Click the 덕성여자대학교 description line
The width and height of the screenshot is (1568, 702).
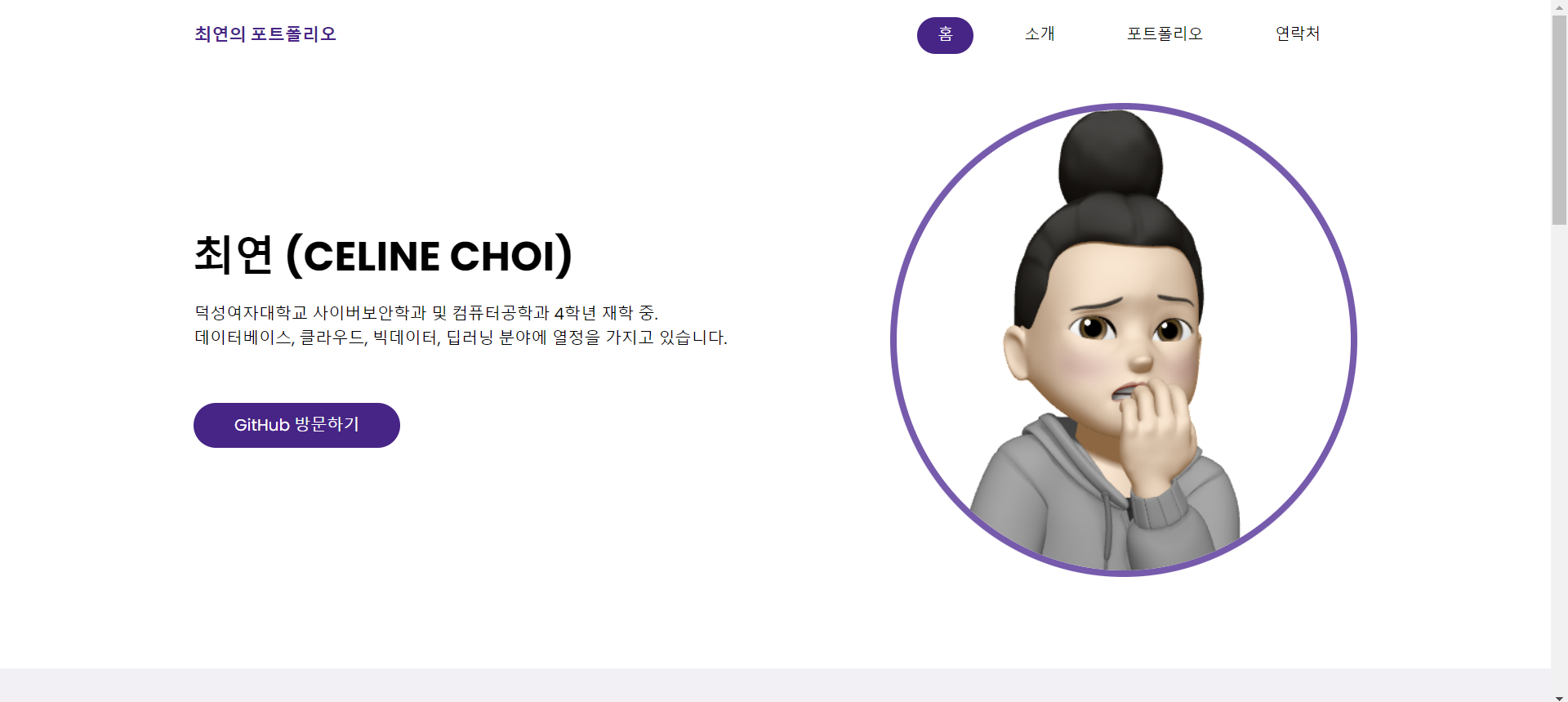tap(426, 312)
